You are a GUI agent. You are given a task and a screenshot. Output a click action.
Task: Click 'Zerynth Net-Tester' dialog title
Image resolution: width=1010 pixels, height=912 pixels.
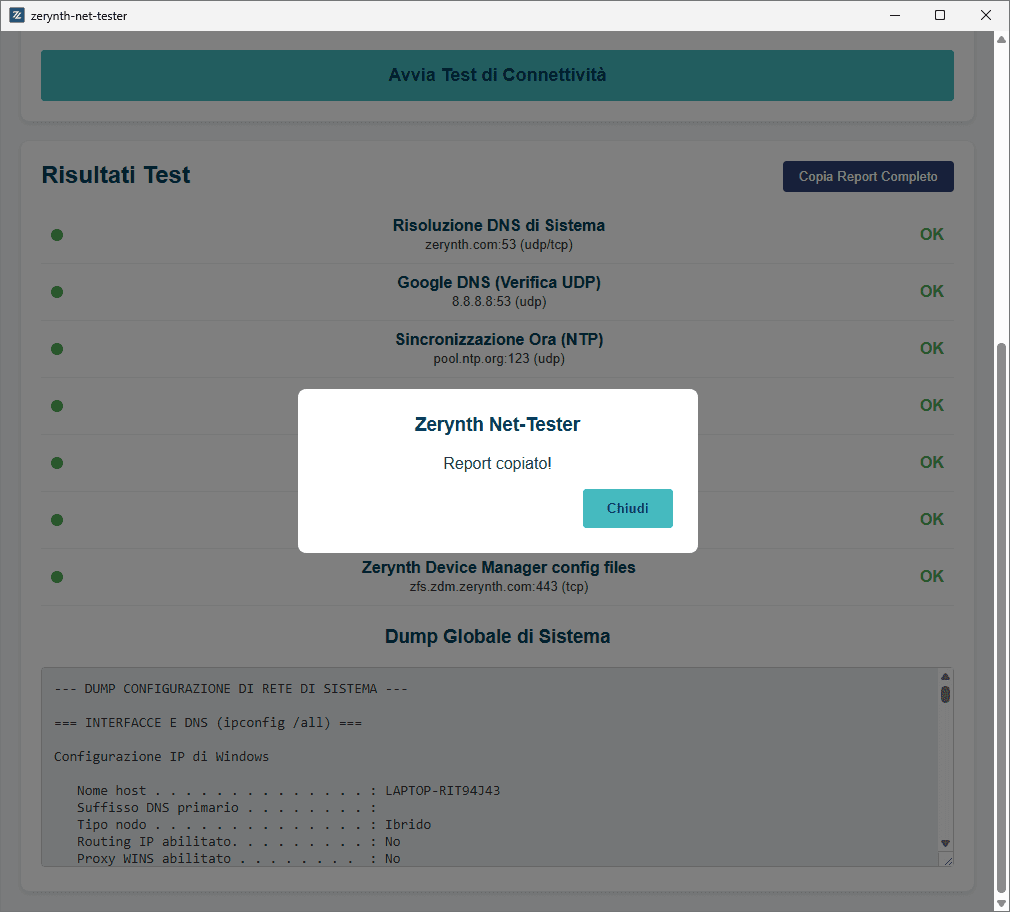(x=497, y=424)
